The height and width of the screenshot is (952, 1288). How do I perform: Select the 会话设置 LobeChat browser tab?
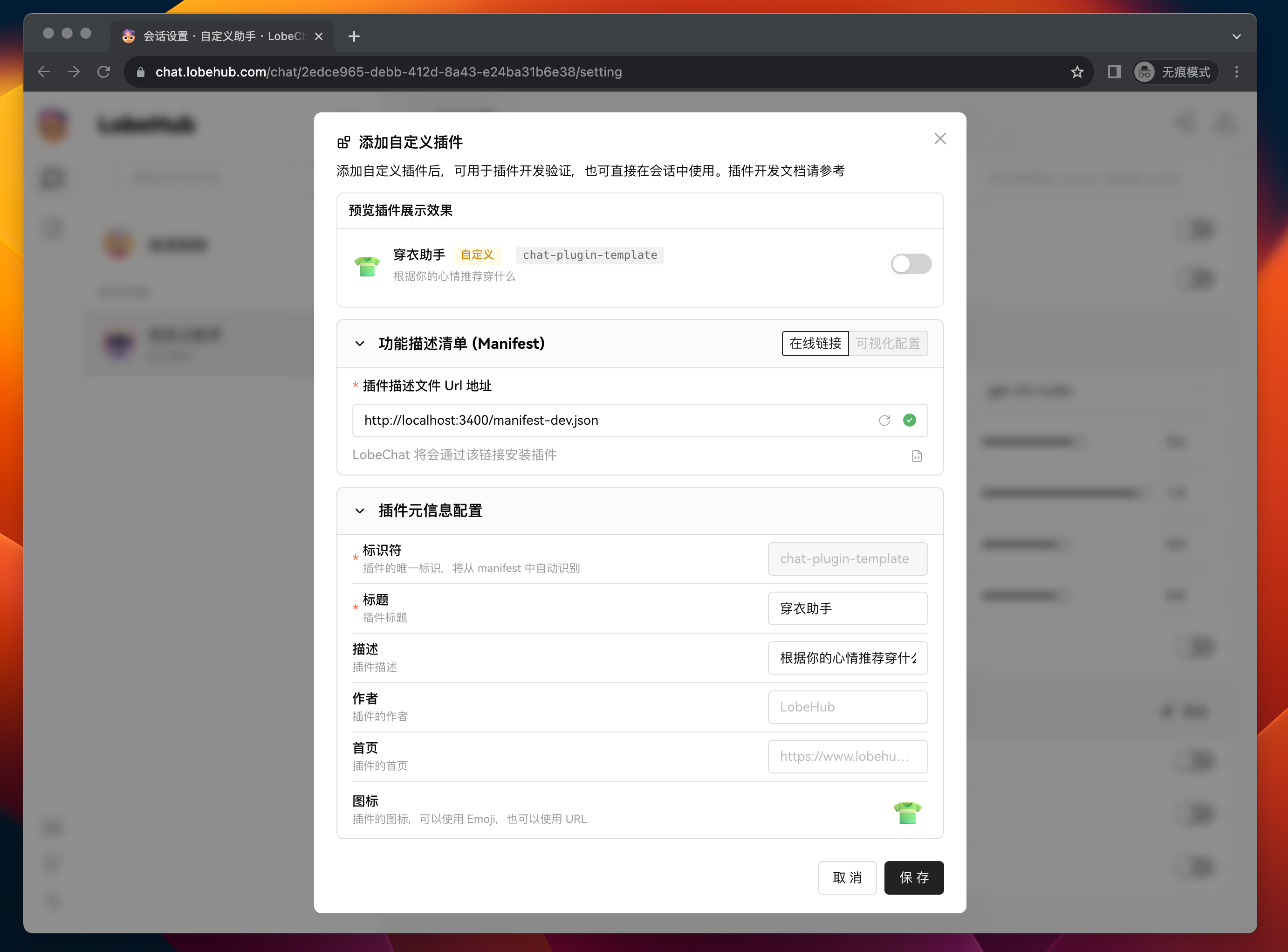(221, 36)
